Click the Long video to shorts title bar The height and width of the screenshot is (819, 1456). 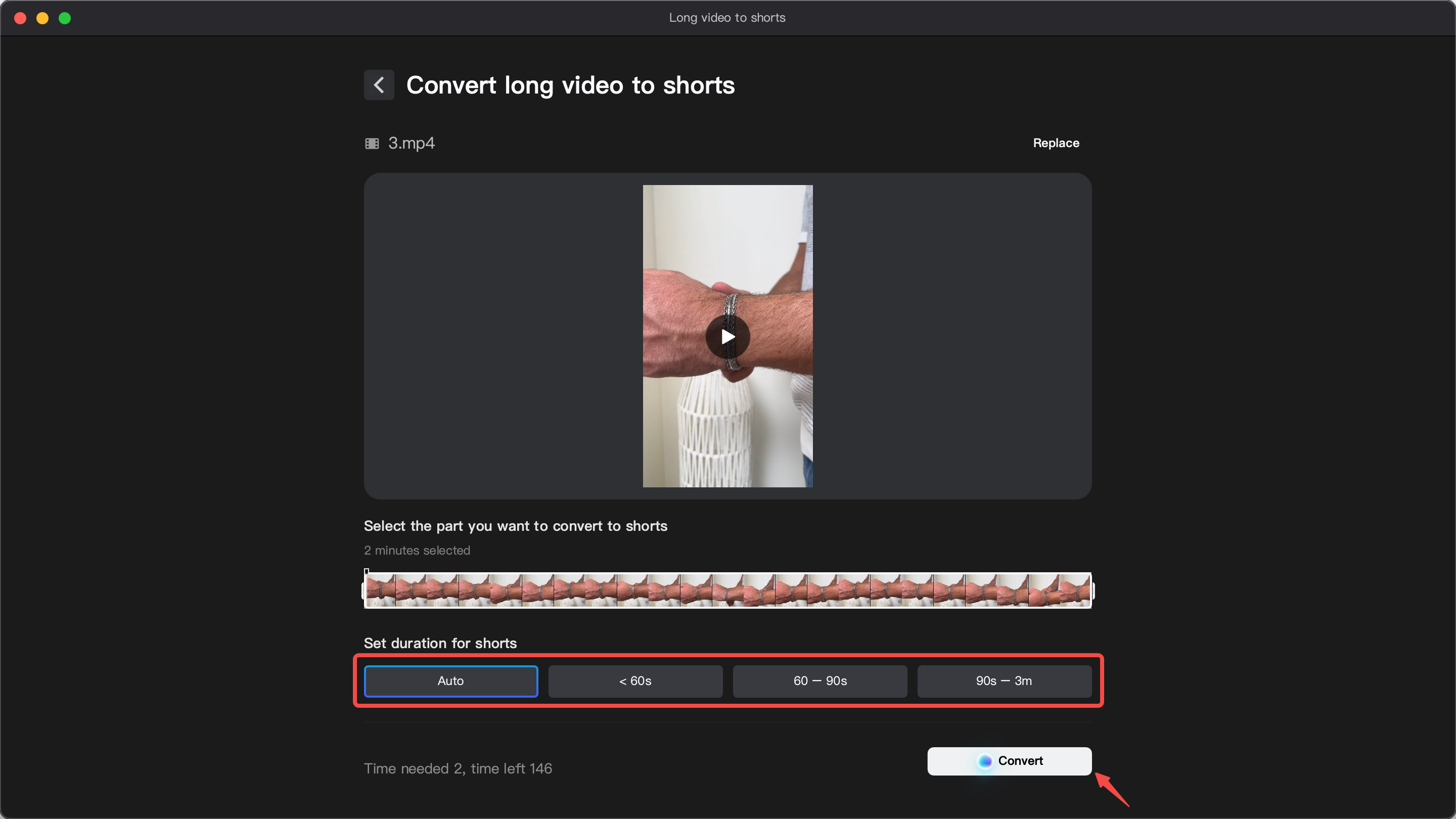tap(727, 18)
